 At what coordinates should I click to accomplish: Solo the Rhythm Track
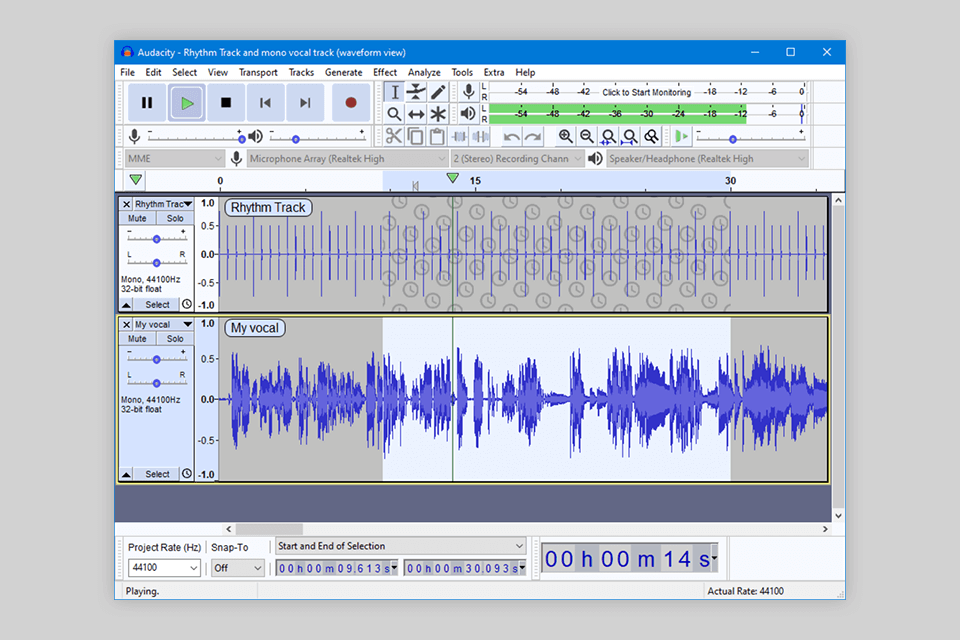pyautogui.click(x=175, y=219)
